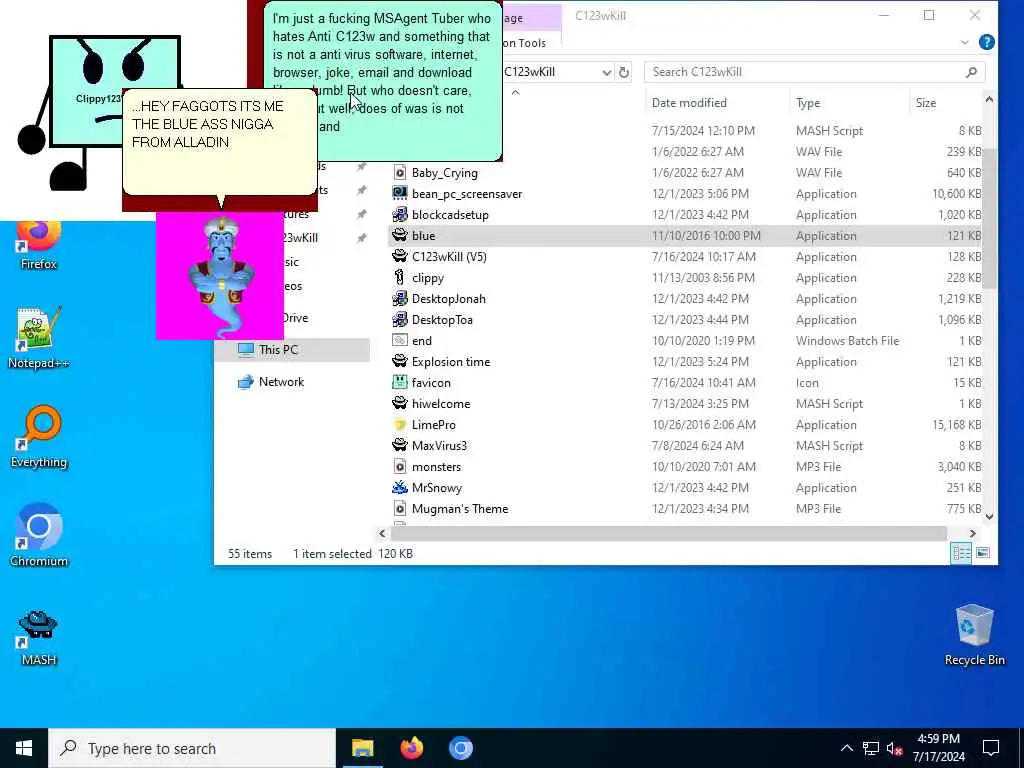Open Explorer help button
Viewport: 1024px width, 768px height.
point(987,42)
